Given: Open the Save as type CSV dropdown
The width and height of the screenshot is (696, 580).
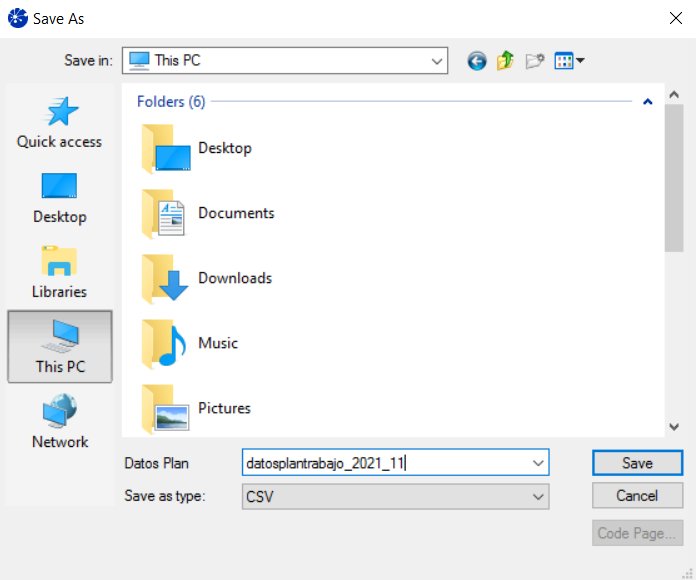Looking at the screenshot, I should pos(395,496).
